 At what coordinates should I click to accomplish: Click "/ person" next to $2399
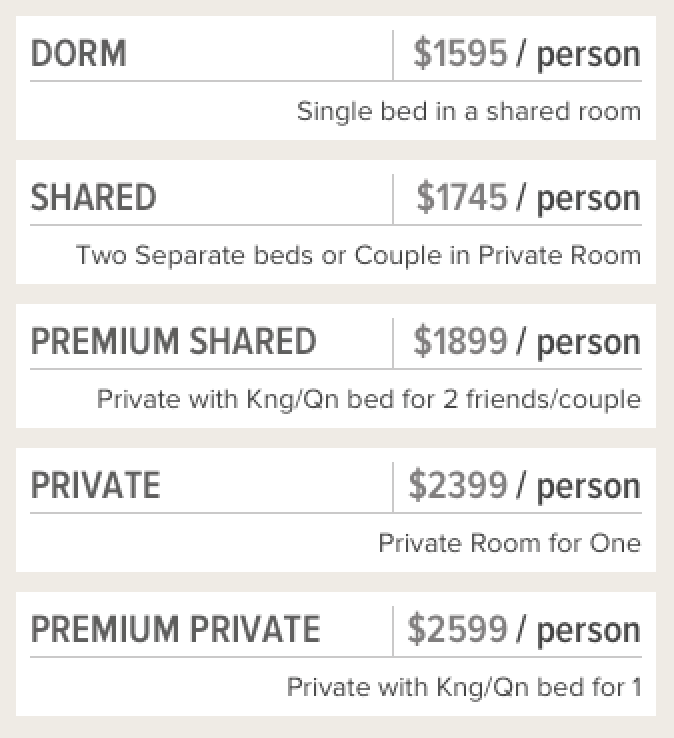pos(579,486)
